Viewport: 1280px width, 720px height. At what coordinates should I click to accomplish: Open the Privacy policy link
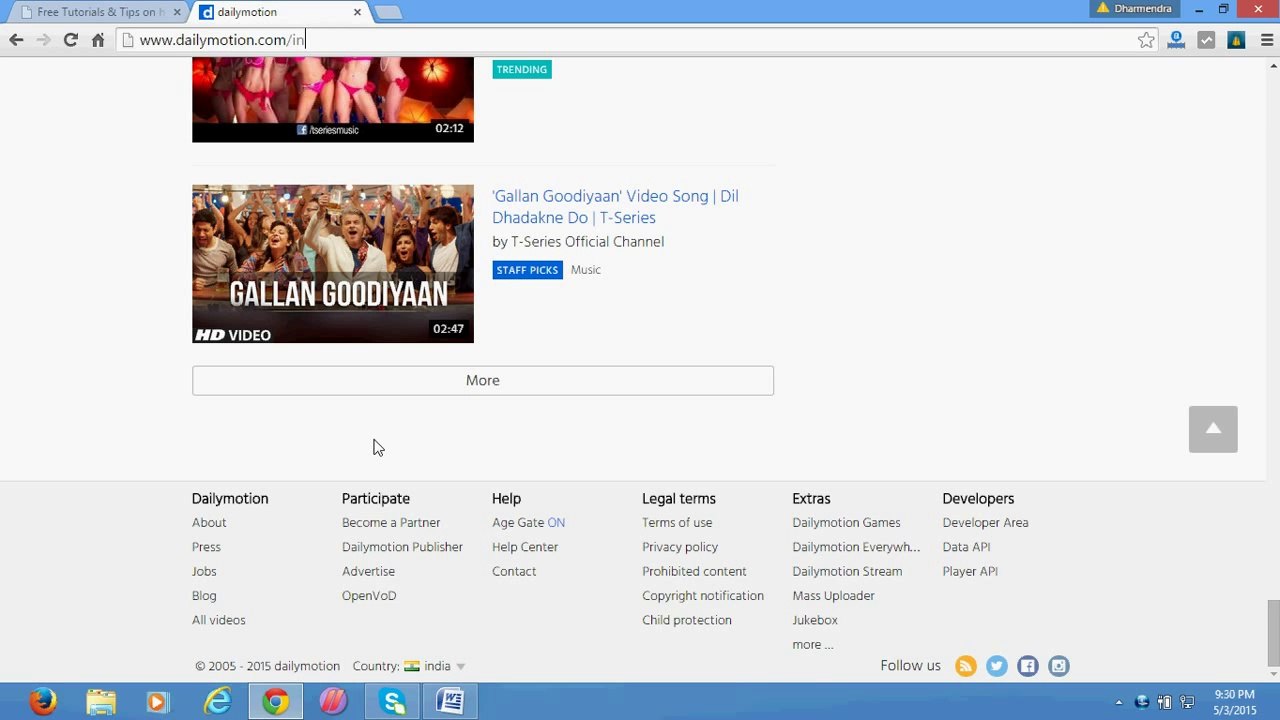pos(680,547)
